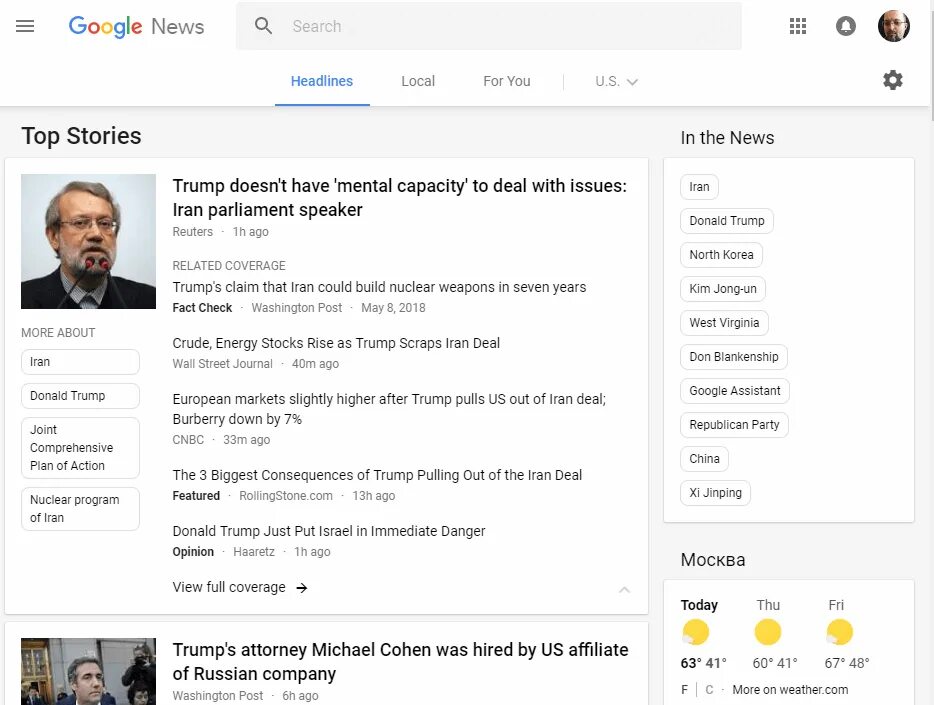The width and height of the screenshot is (934, 705).
Task: Click Google Assistant topic chip
Action: click(734, 391)
